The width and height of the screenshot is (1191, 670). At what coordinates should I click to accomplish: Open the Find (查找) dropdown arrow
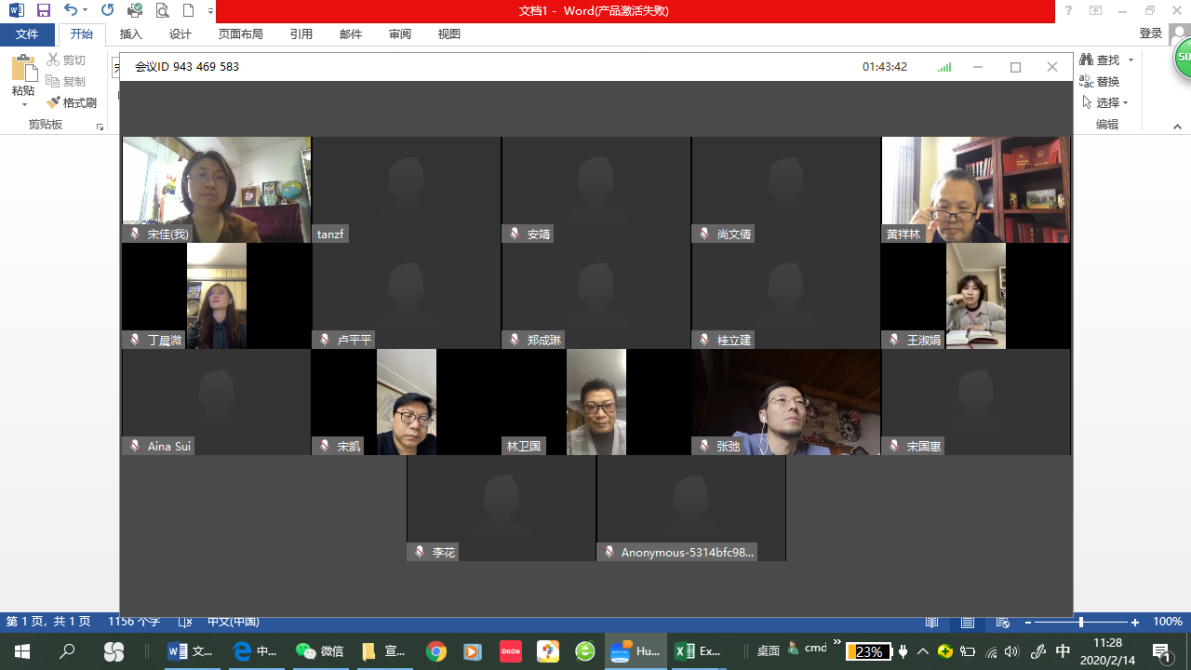tap(1131, 60)
